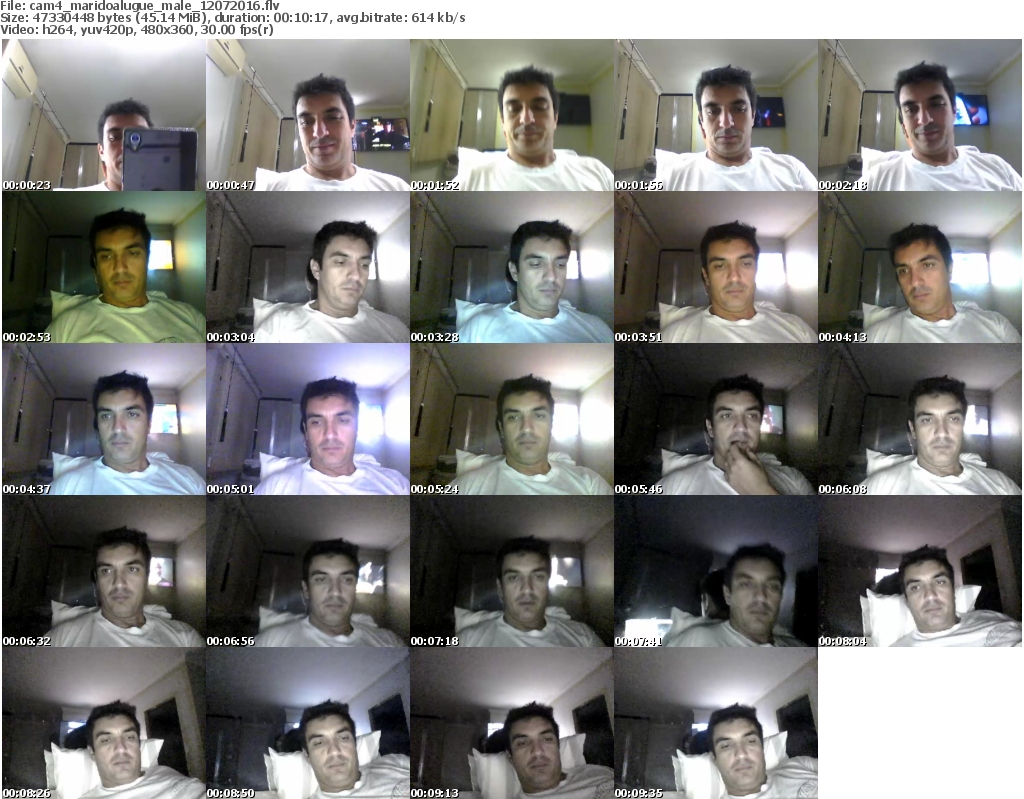Screen dimensions: 1024x799
Task: Click the 00:03:51 frame
Action: coord(716,267)
